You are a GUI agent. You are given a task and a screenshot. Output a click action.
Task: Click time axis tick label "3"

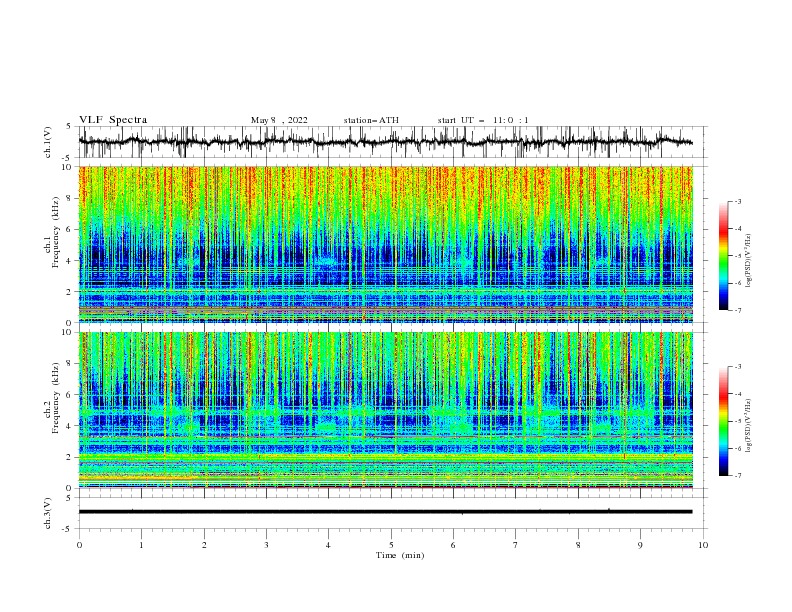click(x=266, y=545)
